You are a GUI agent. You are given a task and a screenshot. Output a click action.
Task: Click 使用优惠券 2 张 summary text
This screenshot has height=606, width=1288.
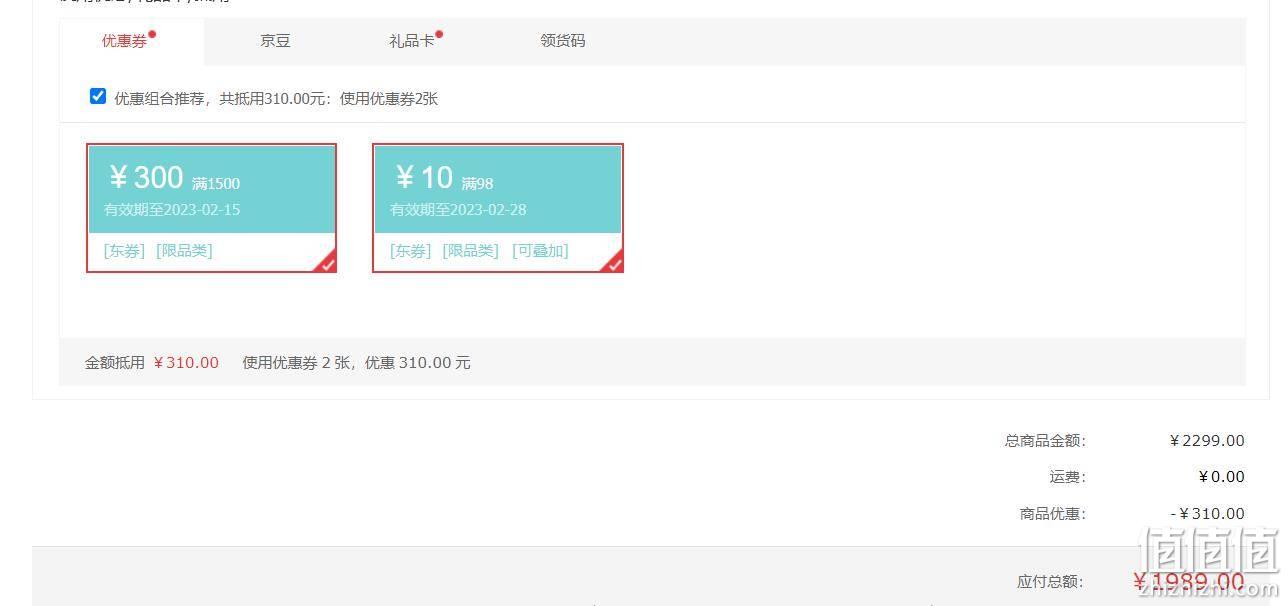coord(298,363)
